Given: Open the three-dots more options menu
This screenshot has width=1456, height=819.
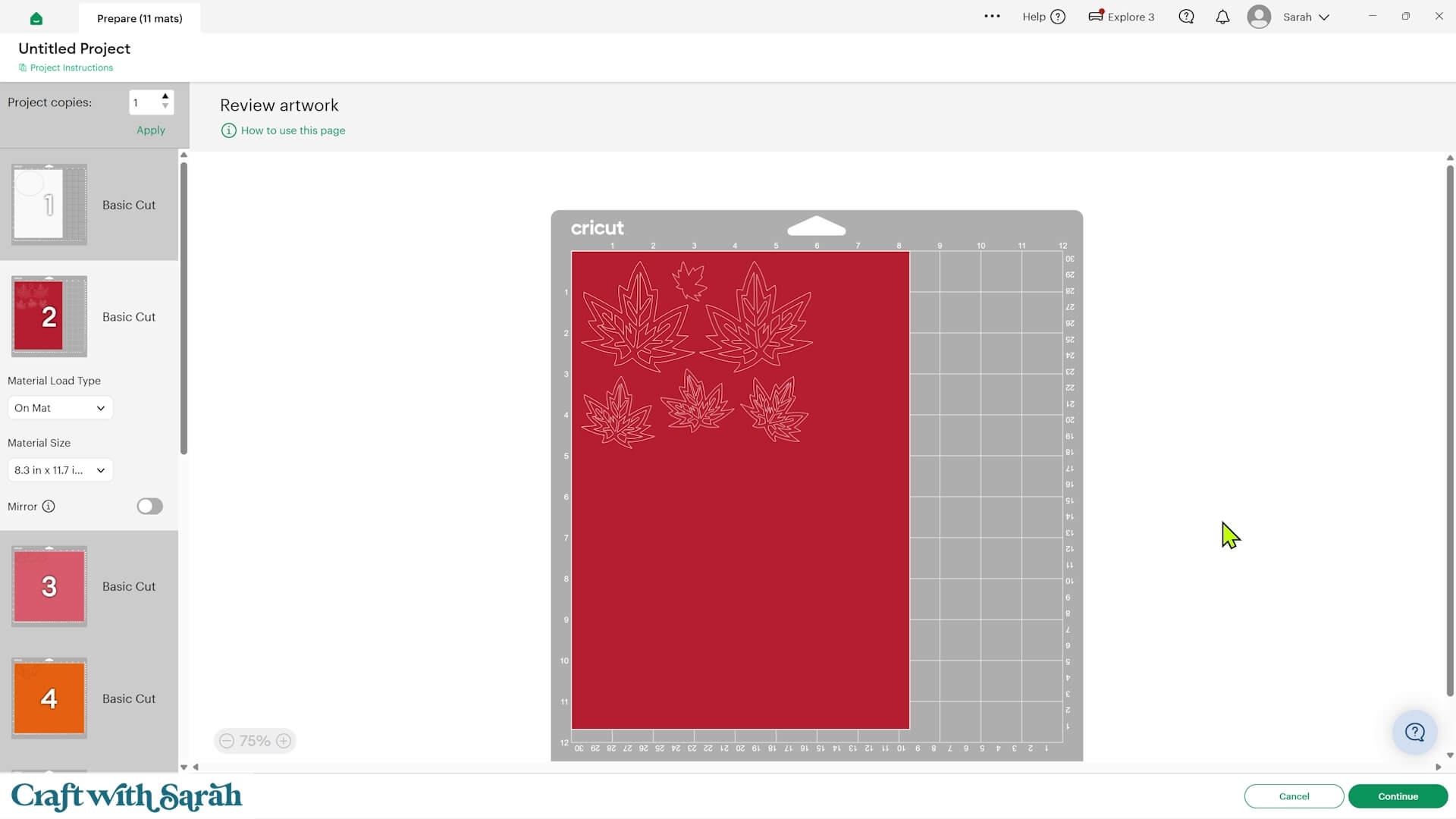Looking at the screenshot, I should (992, 17).
